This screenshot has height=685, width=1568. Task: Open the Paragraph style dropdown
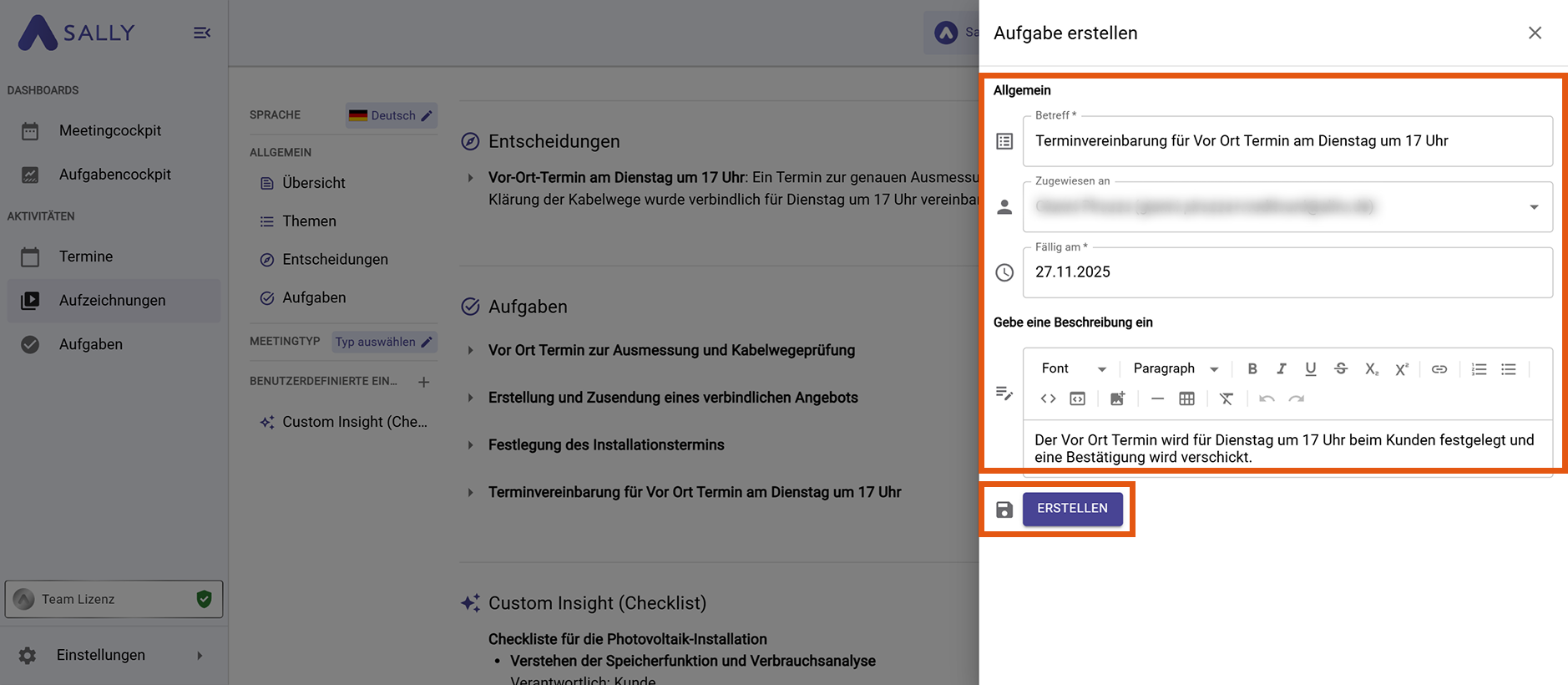coord(1176,369)
